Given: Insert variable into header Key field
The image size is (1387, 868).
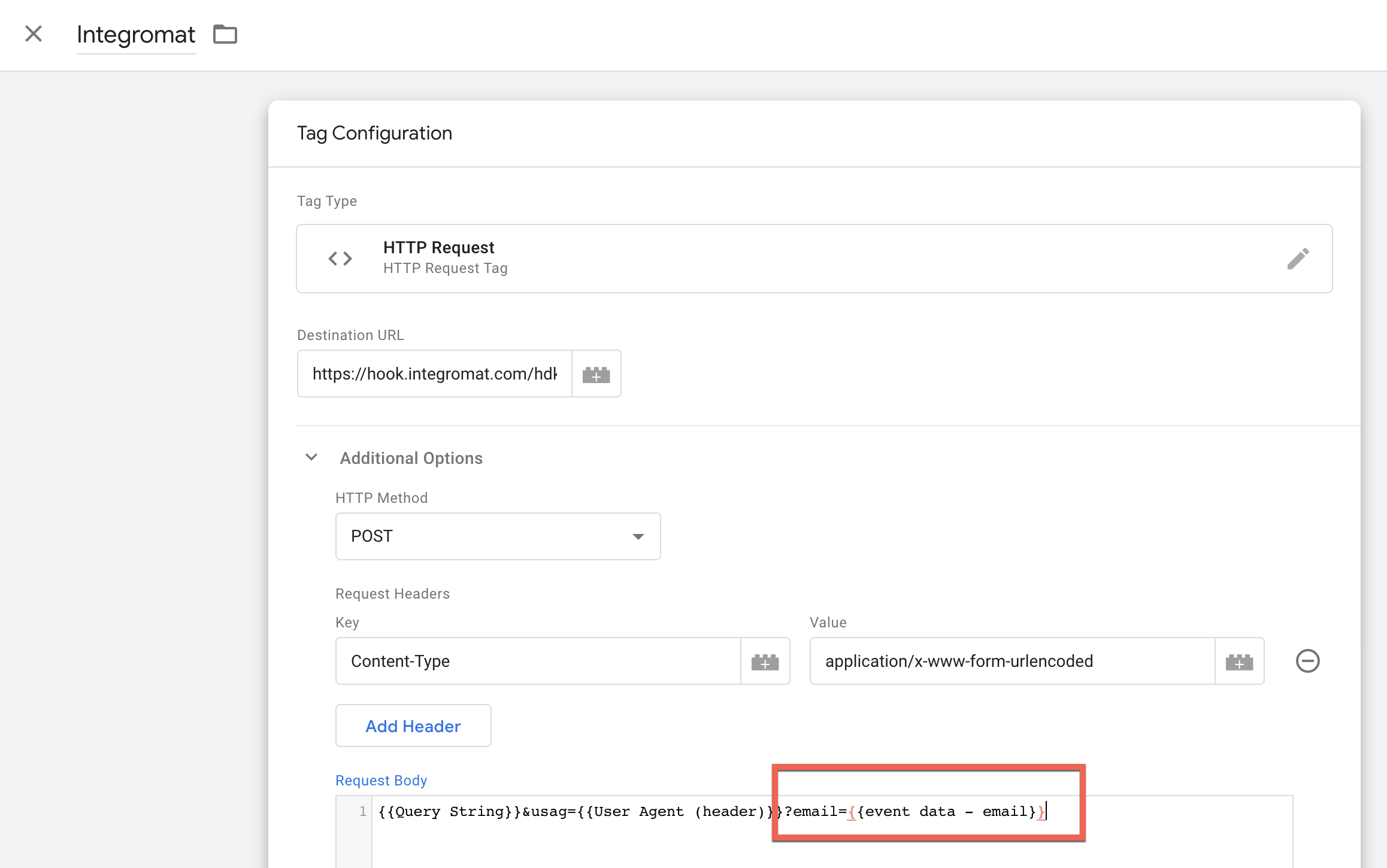Looking at the screenshot, I should pyautogui.click(x=765, y=661).
